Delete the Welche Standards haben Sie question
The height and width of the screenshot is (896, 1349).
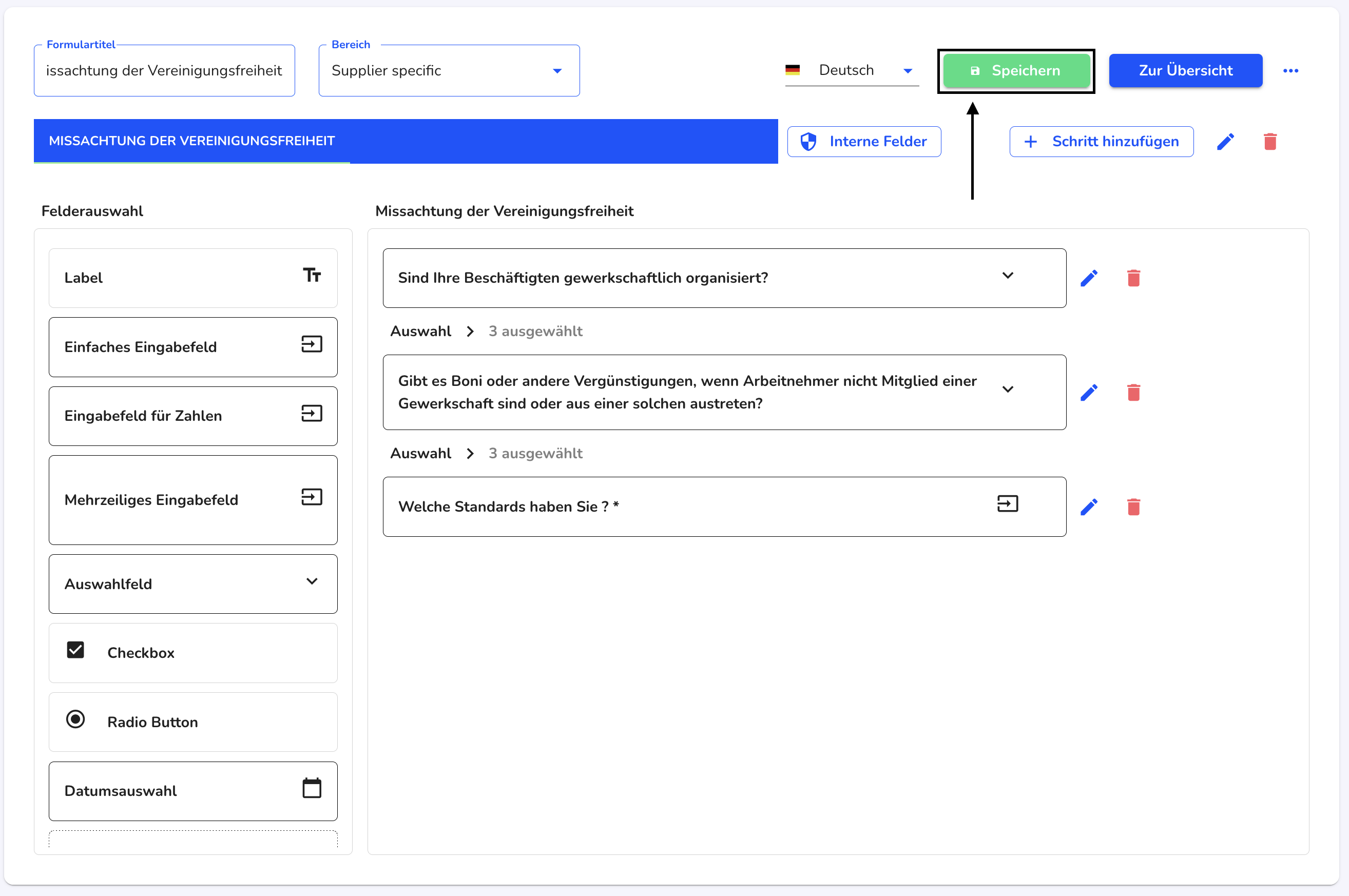pos(1133,507)
